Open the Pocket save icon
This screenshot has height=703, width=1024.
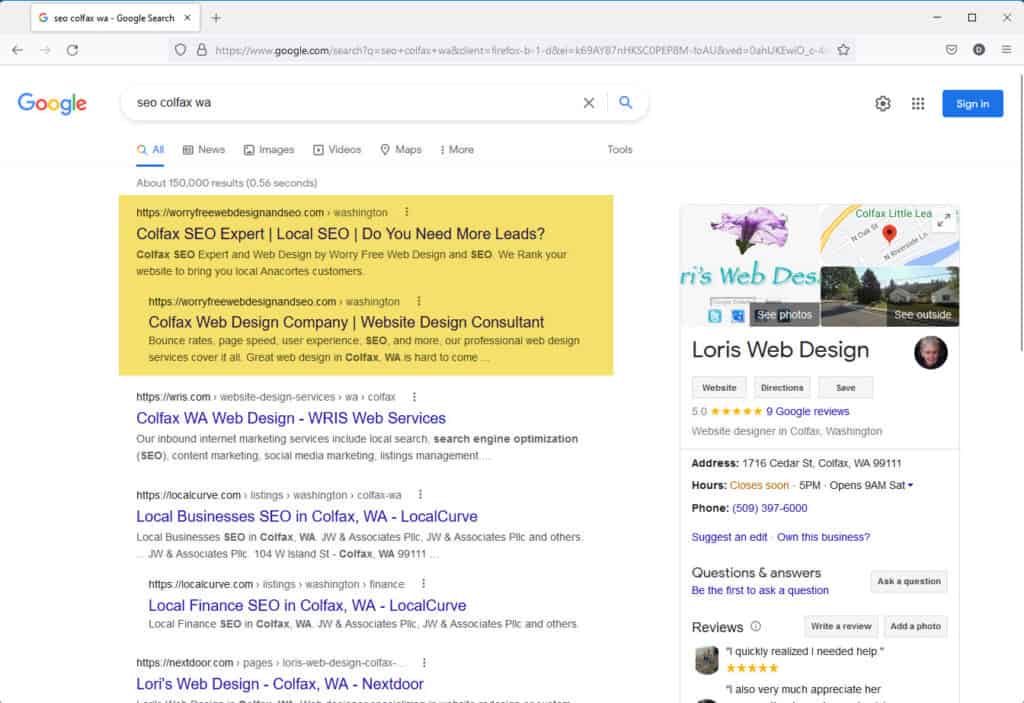[952, 50]
